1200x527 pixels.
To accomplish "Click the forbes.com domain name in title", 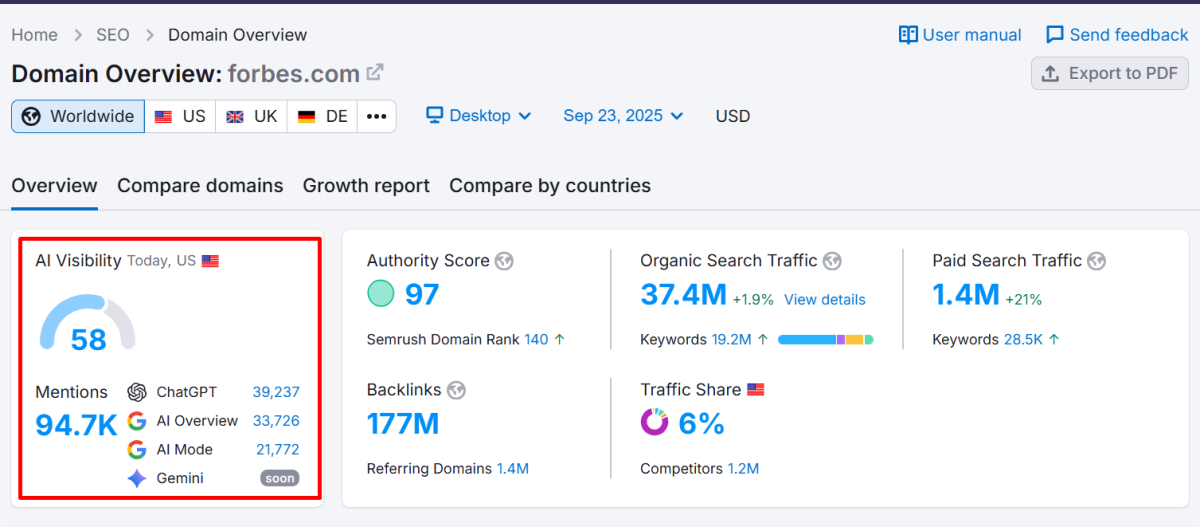I will click(294, 74).
